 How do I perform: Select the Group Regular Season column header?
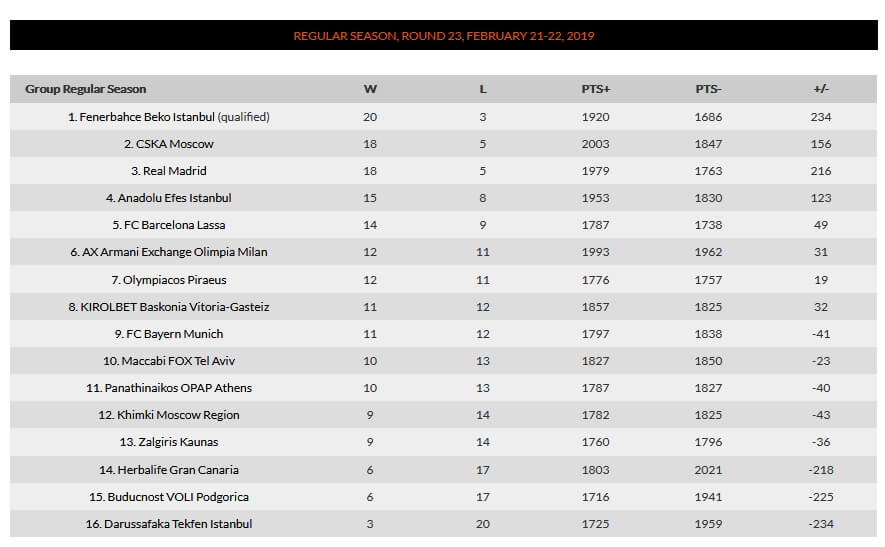(85, 89)
